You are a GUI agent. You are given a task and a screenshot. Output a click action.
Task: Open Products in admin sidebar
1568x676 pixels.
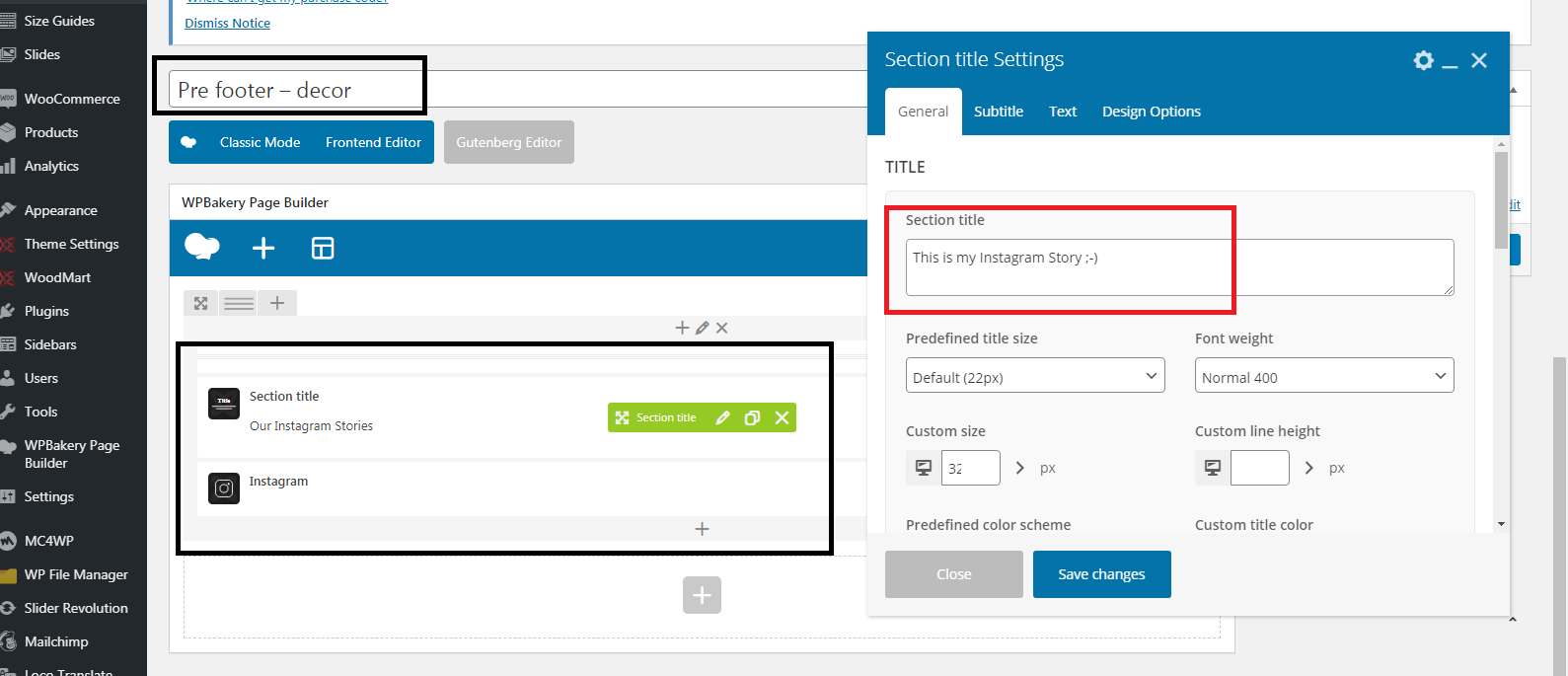(x=51, y=132)
